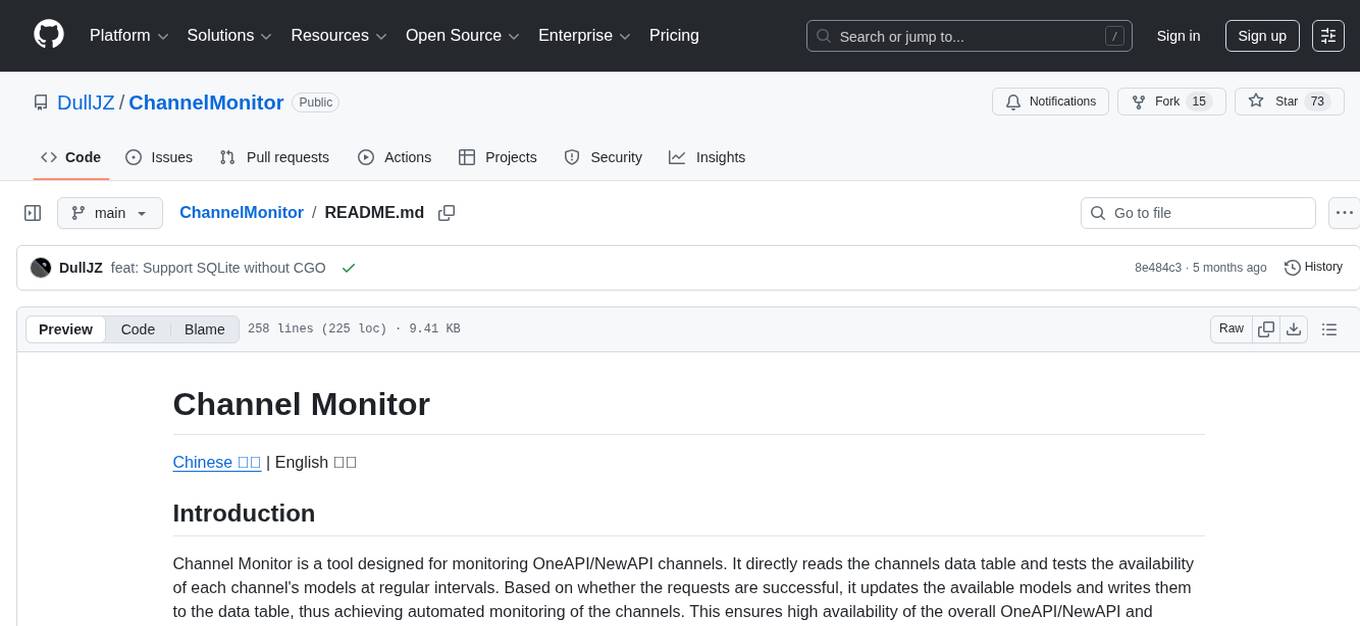Open the ellipsis menu near Go to file
The image size is (1360, 626).
[1344, 212]
